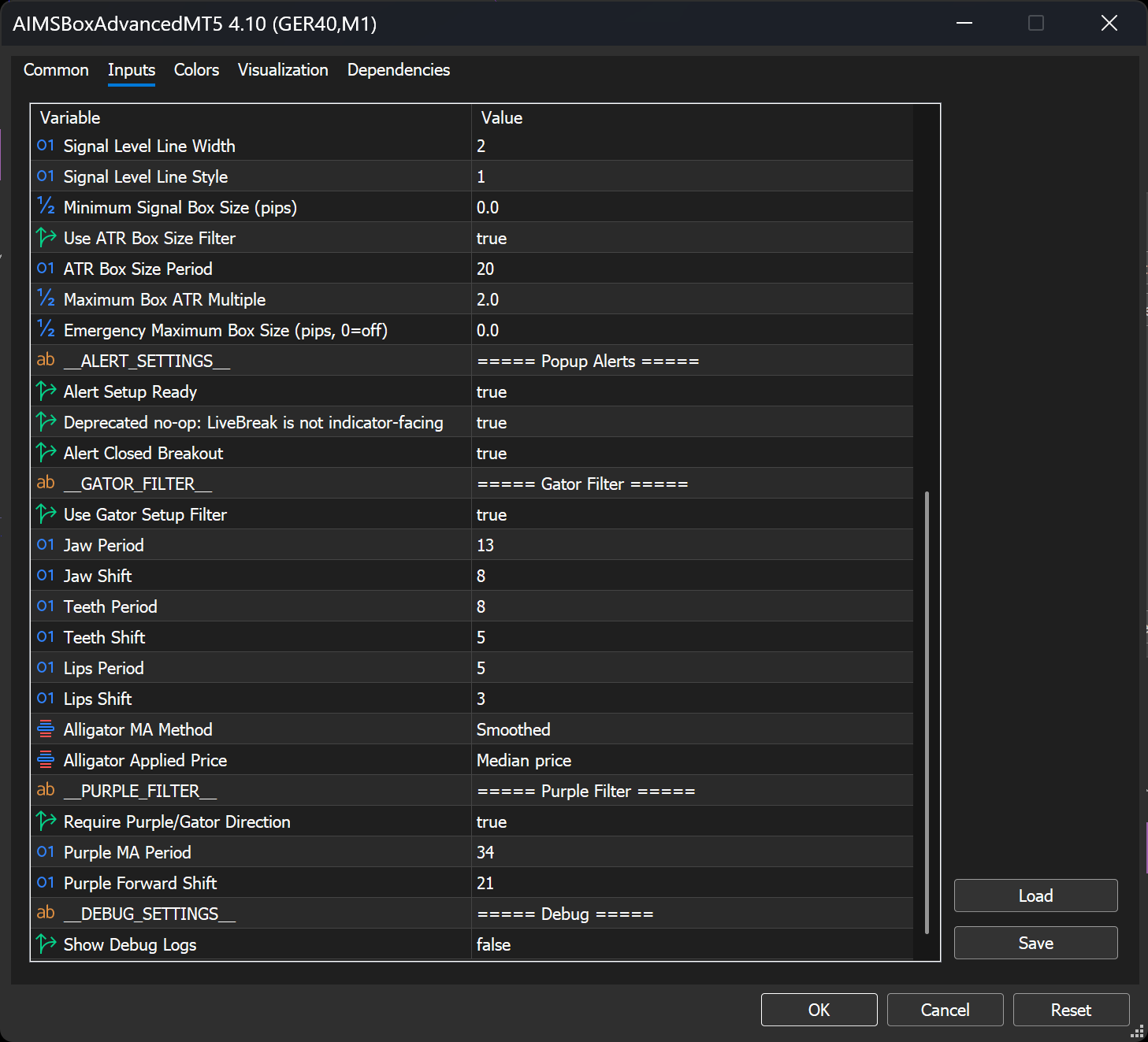Select the '===== Debug =====' value cell
This screenshot has width=1148, height=1042.
pyautogui.click(x=692, y=914)
